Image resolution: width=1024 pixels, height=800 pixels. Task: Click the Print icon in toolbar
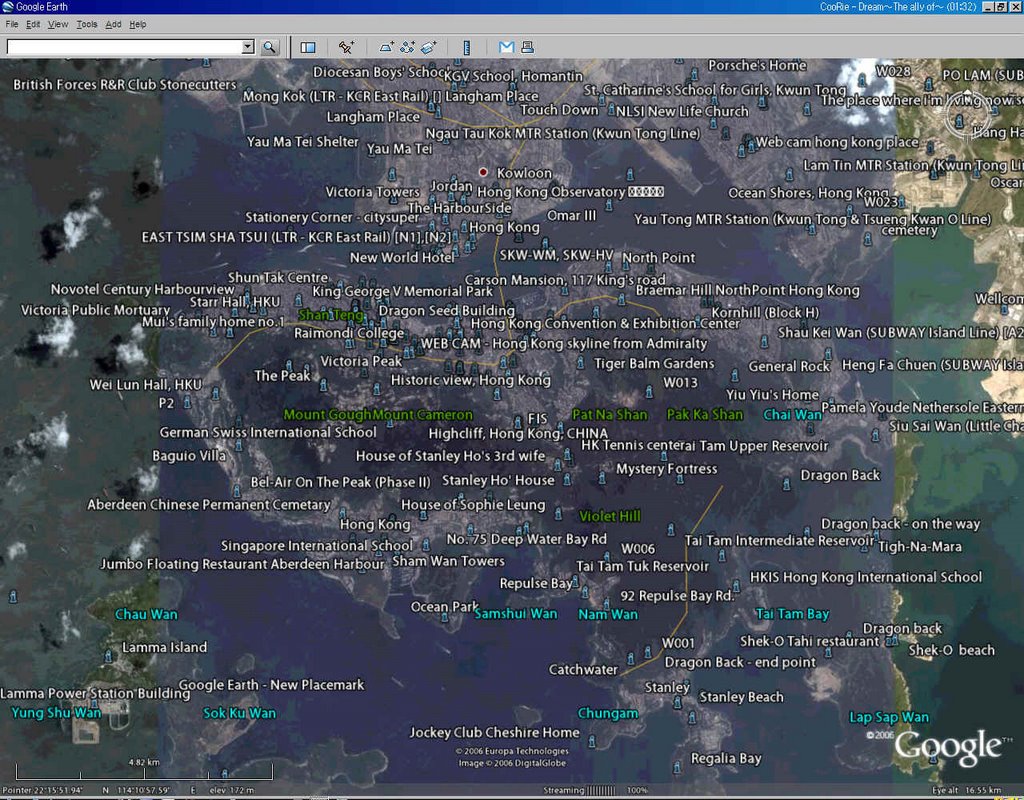point(527,47)
